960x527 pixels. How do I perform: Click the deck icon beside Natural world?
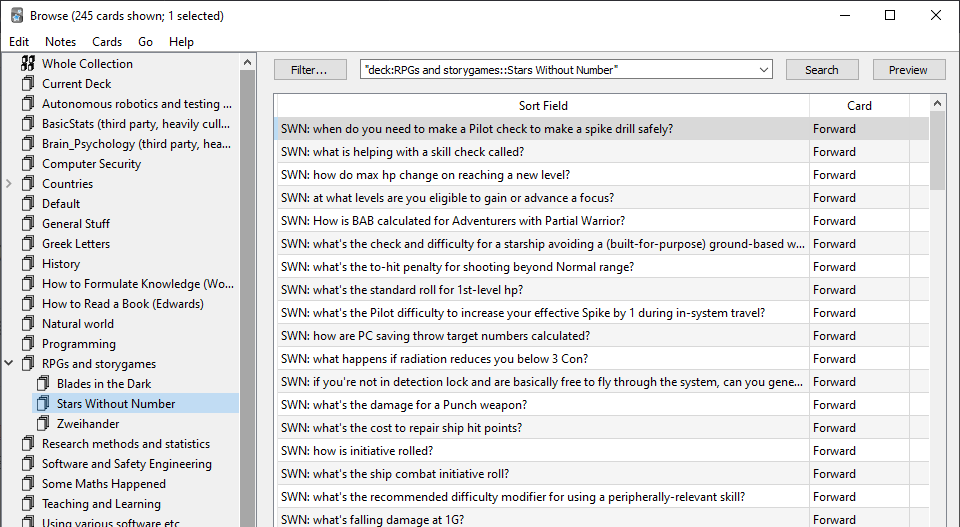[x=28, y=324]
